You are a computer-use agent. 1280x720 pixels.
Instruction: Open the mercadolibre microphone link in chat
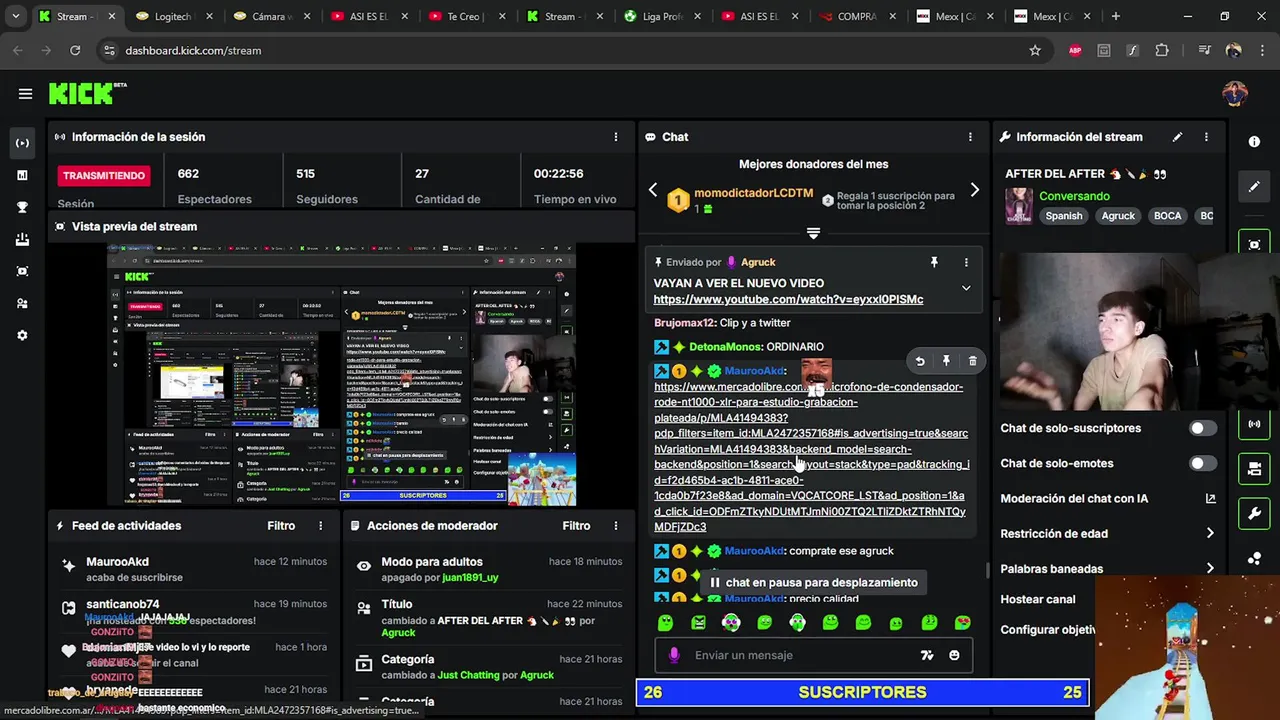pyautogui.click(x=811, y=456)
